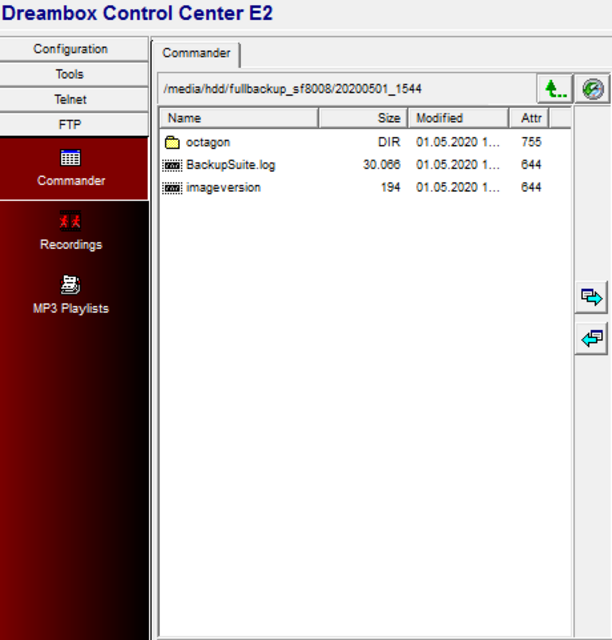Click BackupSuite.log attribute '644'
Screen dimensions: 612x640
point(531,164)
